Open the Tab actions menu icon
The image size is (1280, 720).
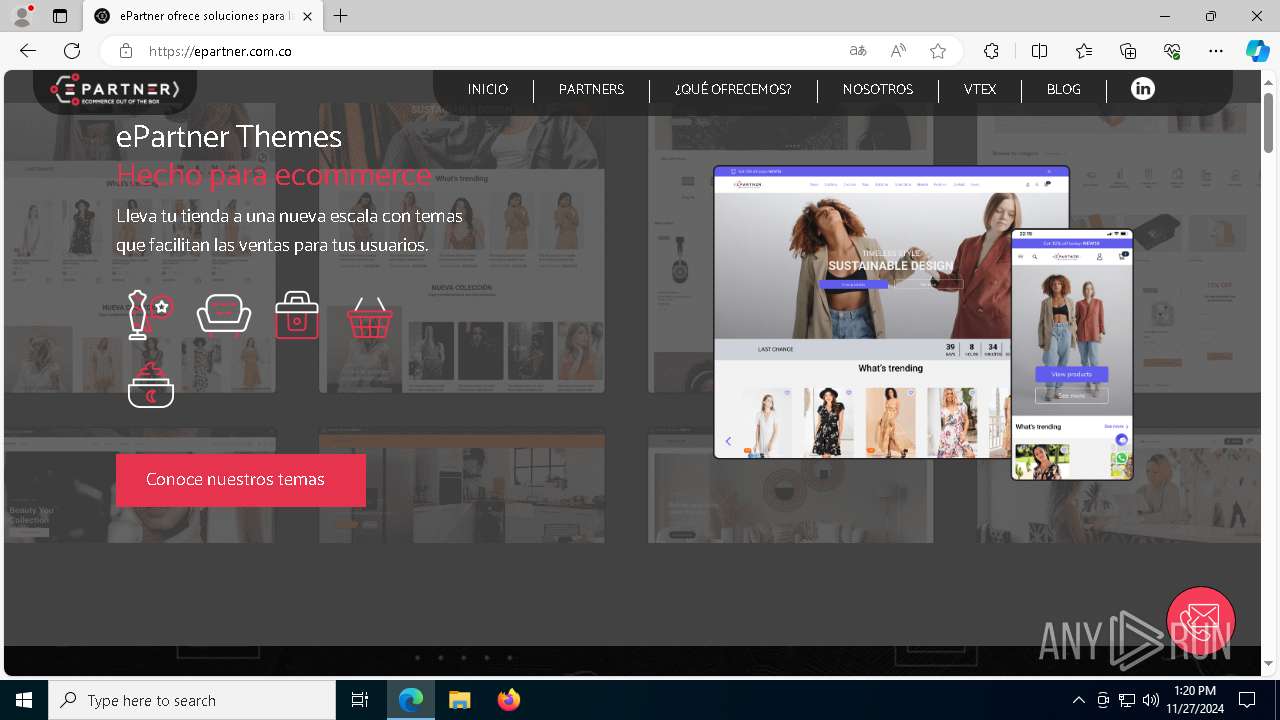pos(60,16)
